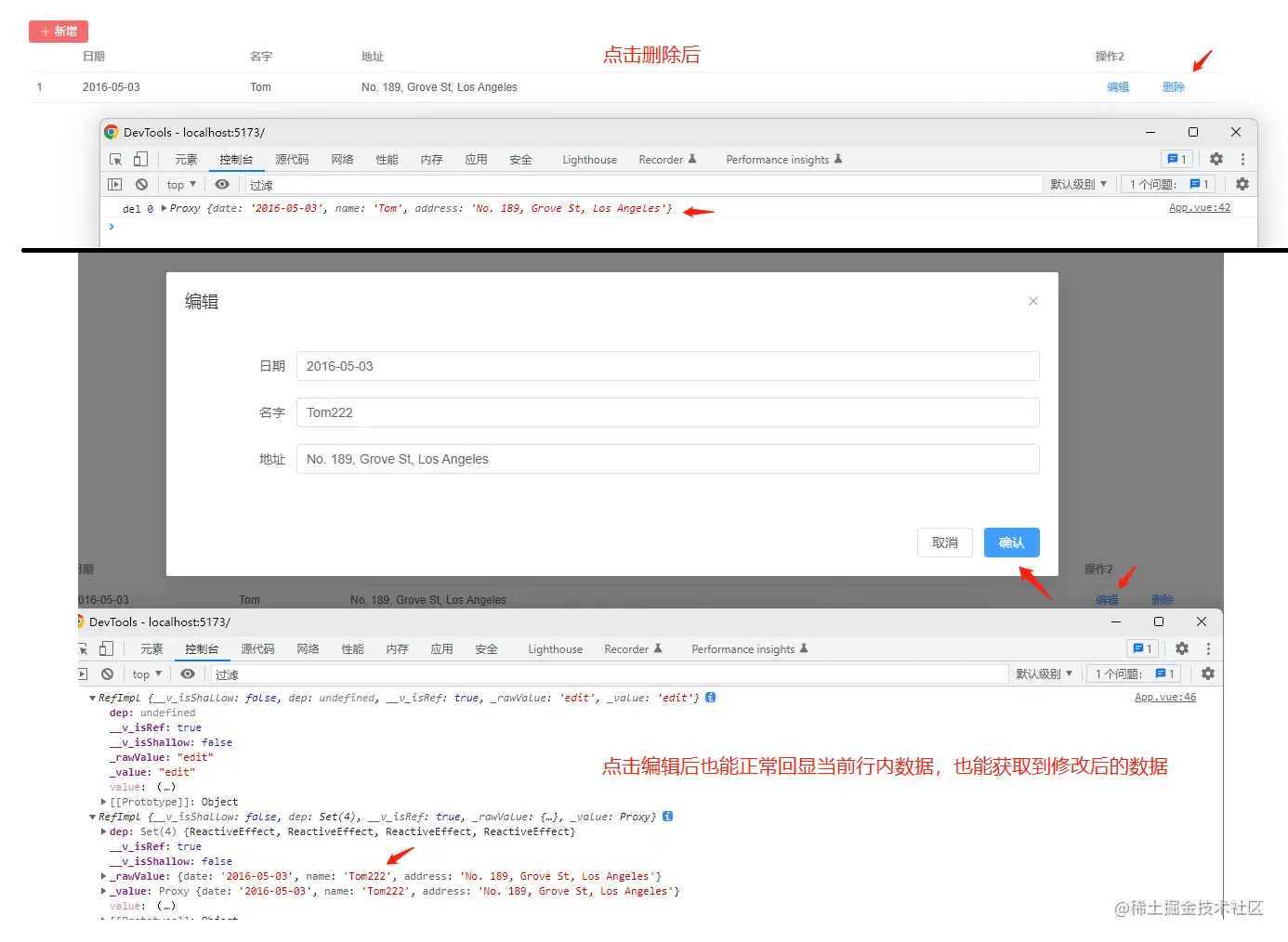The image size is (1288, 942).
Task: Open settings gear in upper DevTools tab bar
Action: point(1216,159)
